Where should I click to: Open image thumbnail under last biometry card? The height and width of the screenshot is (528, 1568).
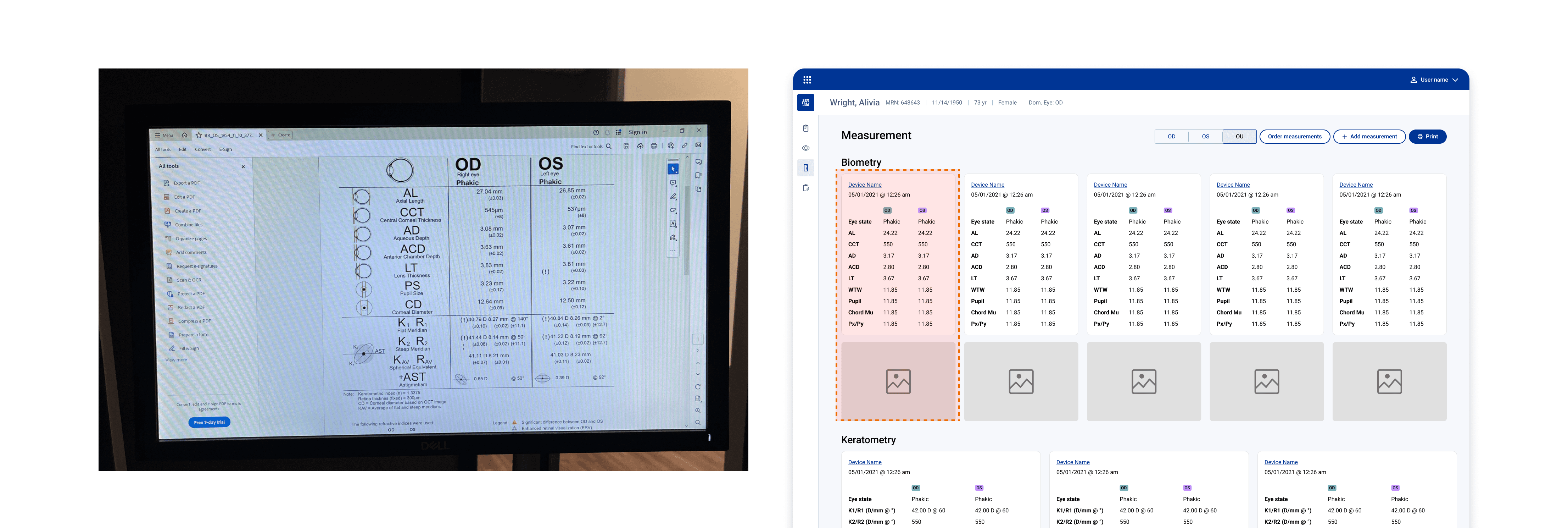tap(1389, 381)
